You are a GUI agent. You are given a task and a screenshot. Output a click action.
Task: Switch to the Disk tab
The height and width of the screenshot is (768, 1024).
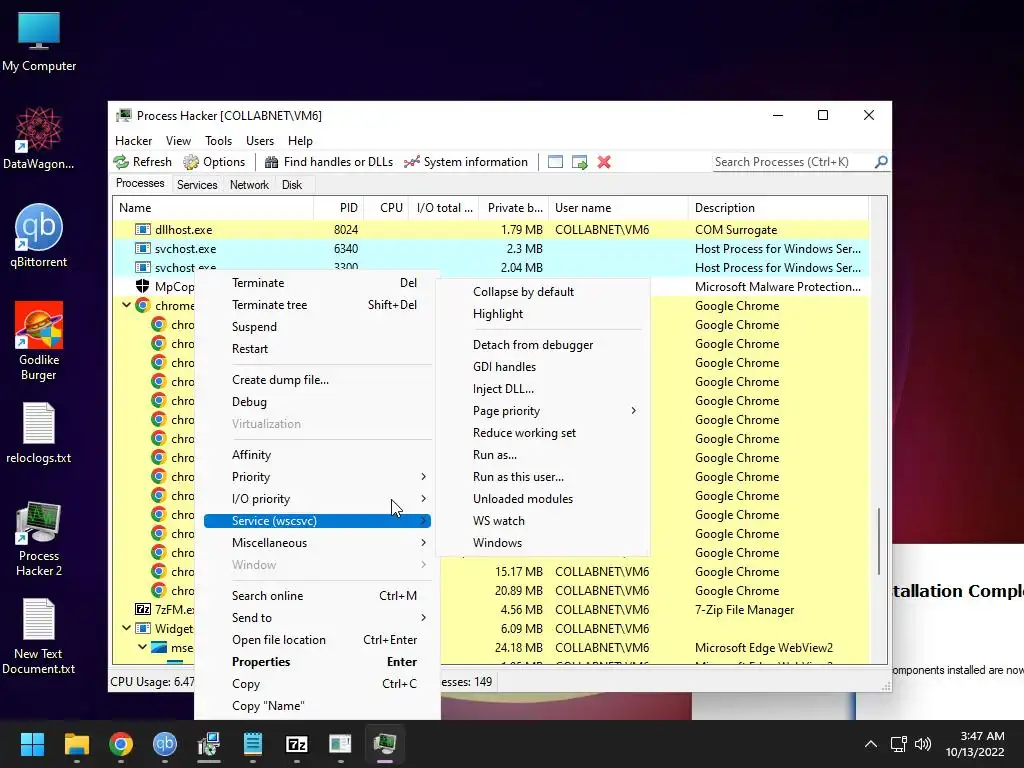(292, 185)
